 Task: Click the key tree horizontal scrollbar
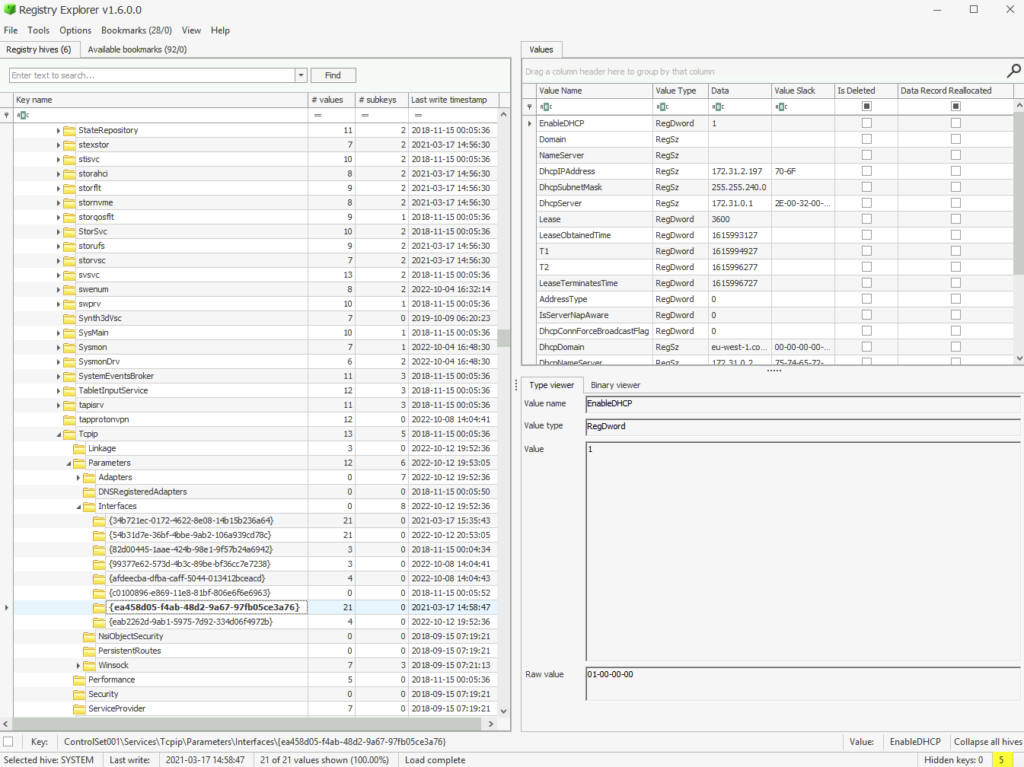point(248,723)
